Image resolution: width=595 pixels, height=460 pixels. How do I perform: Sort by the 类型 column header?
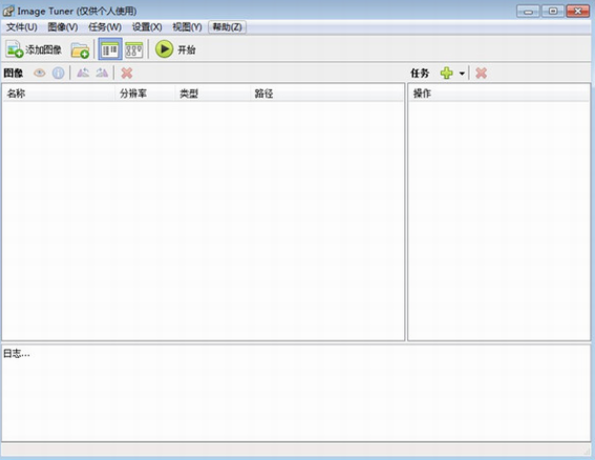pos(212,93)
